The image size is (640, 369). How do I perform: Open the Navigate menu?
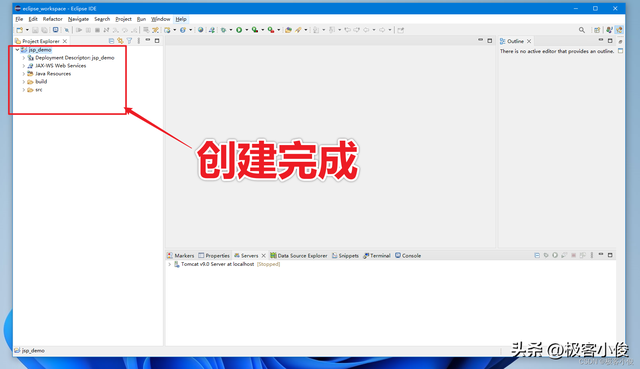click(78, 19)
